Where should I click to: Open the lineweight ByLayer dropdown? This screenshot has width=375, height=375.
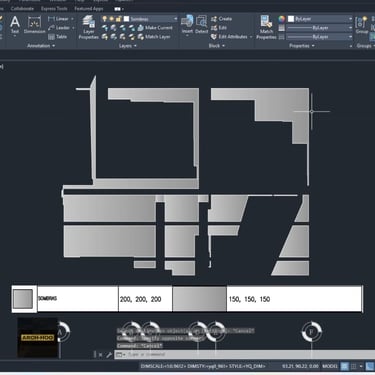350,28
